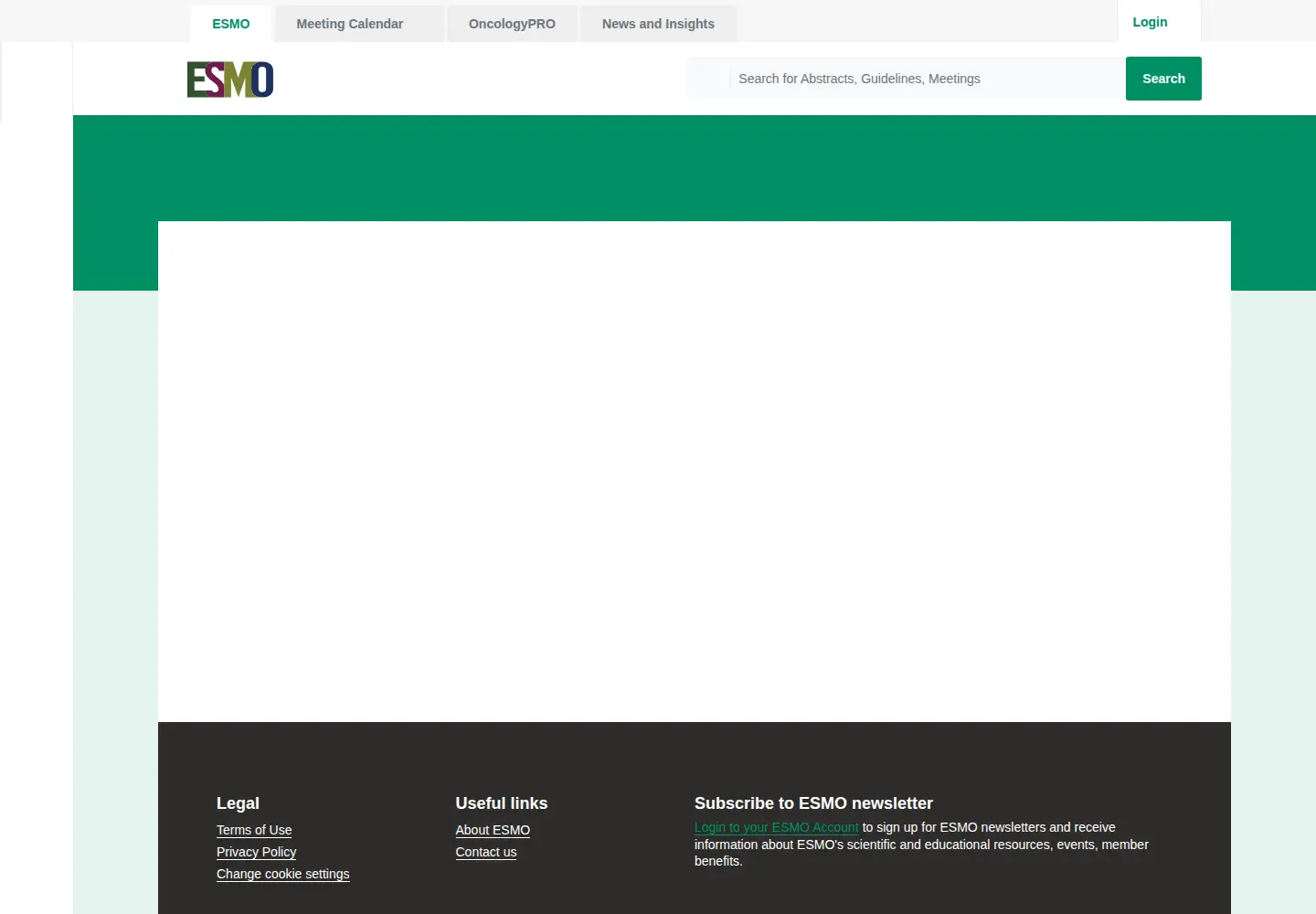Viewport: 1316px width, 914px height.
Task: Click the green Search button
Action: (x=1163, y=79)
